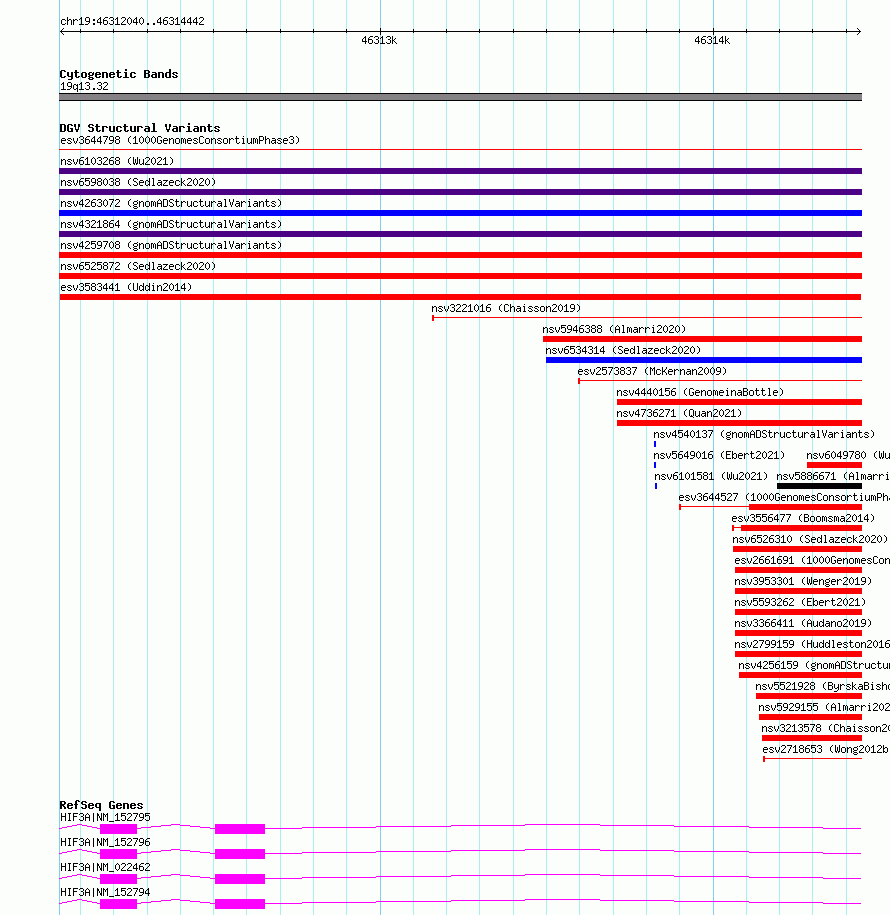This screenshot has width=890, height=915.
Task: Open variant nsv3953301 (Wenger2019)
Action: [803, 582]
